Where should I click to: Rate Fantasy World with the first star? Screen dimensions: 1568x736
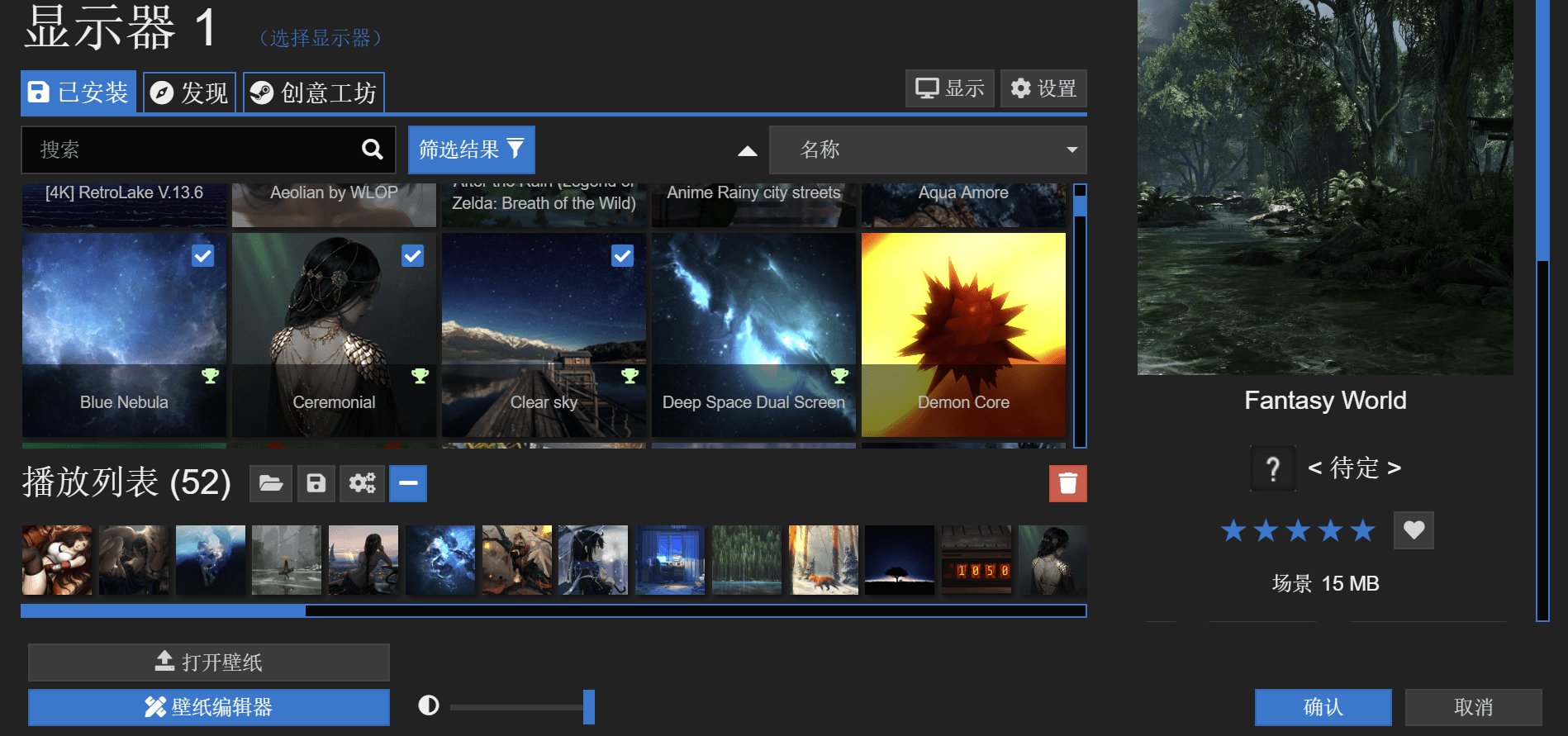click(x=1233, y=530)
